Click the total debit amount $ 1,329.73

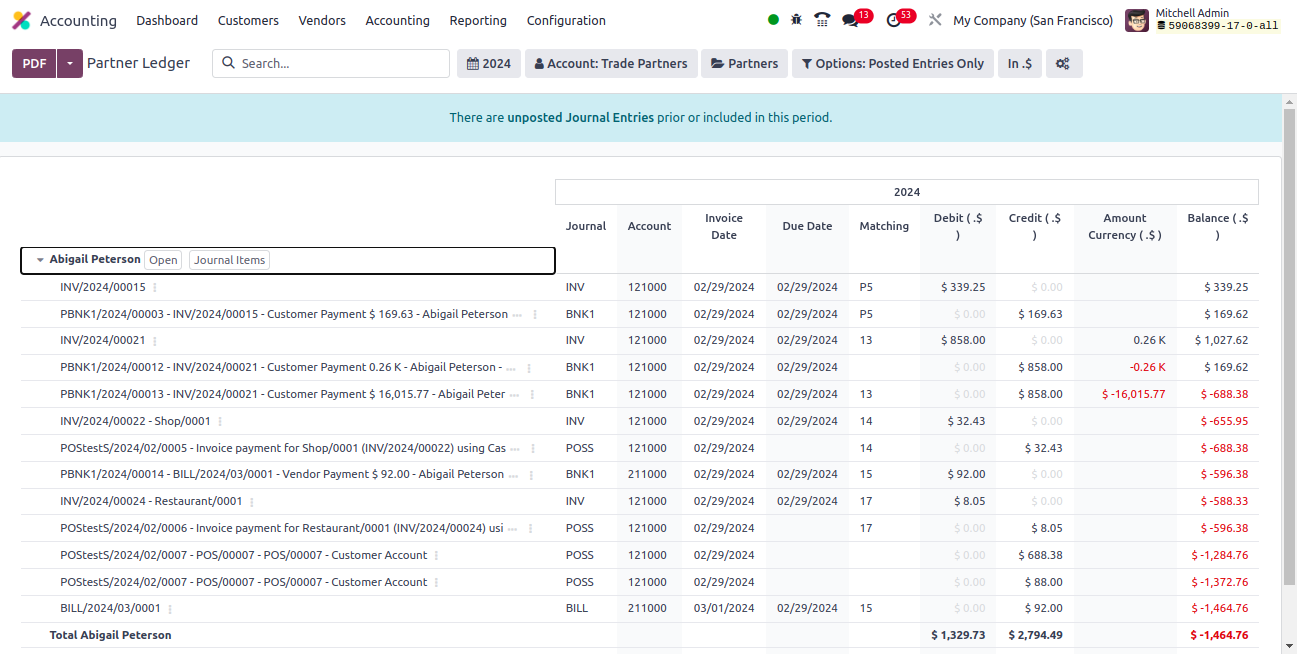[x=958, y=635]
